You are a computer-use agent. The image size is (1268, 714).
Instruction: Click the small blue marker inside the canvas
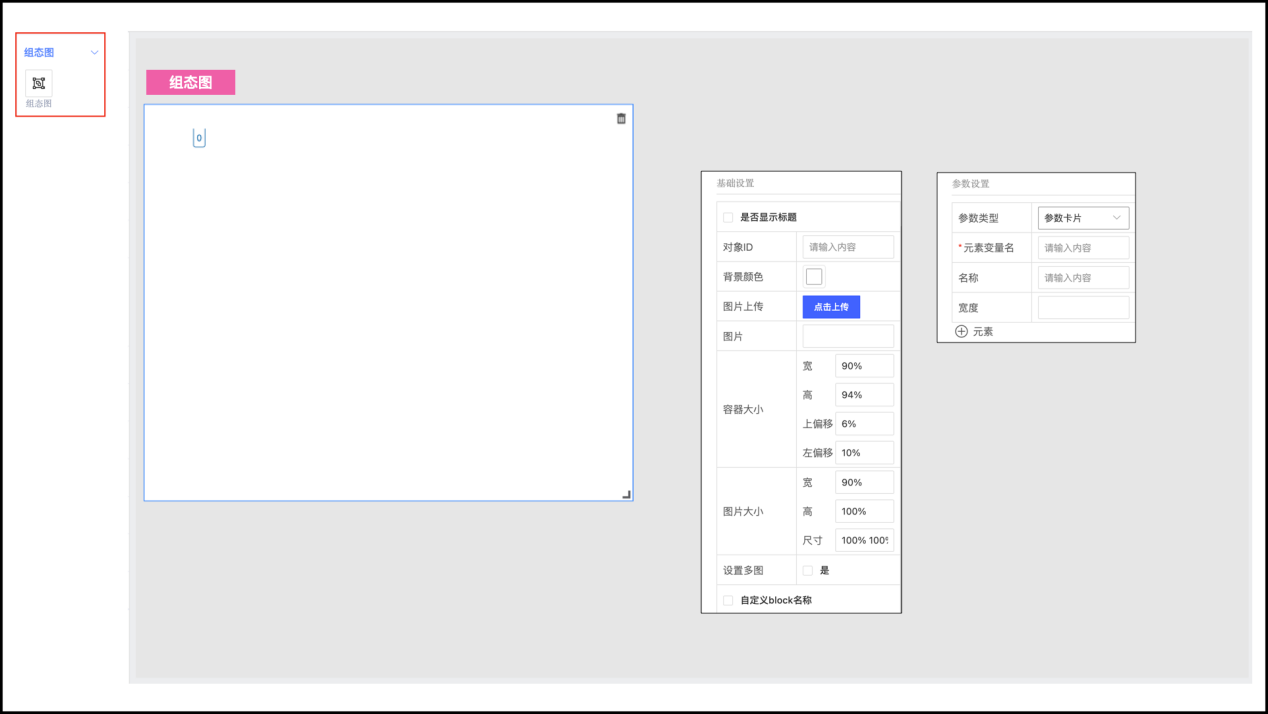(x=199, y=138)
